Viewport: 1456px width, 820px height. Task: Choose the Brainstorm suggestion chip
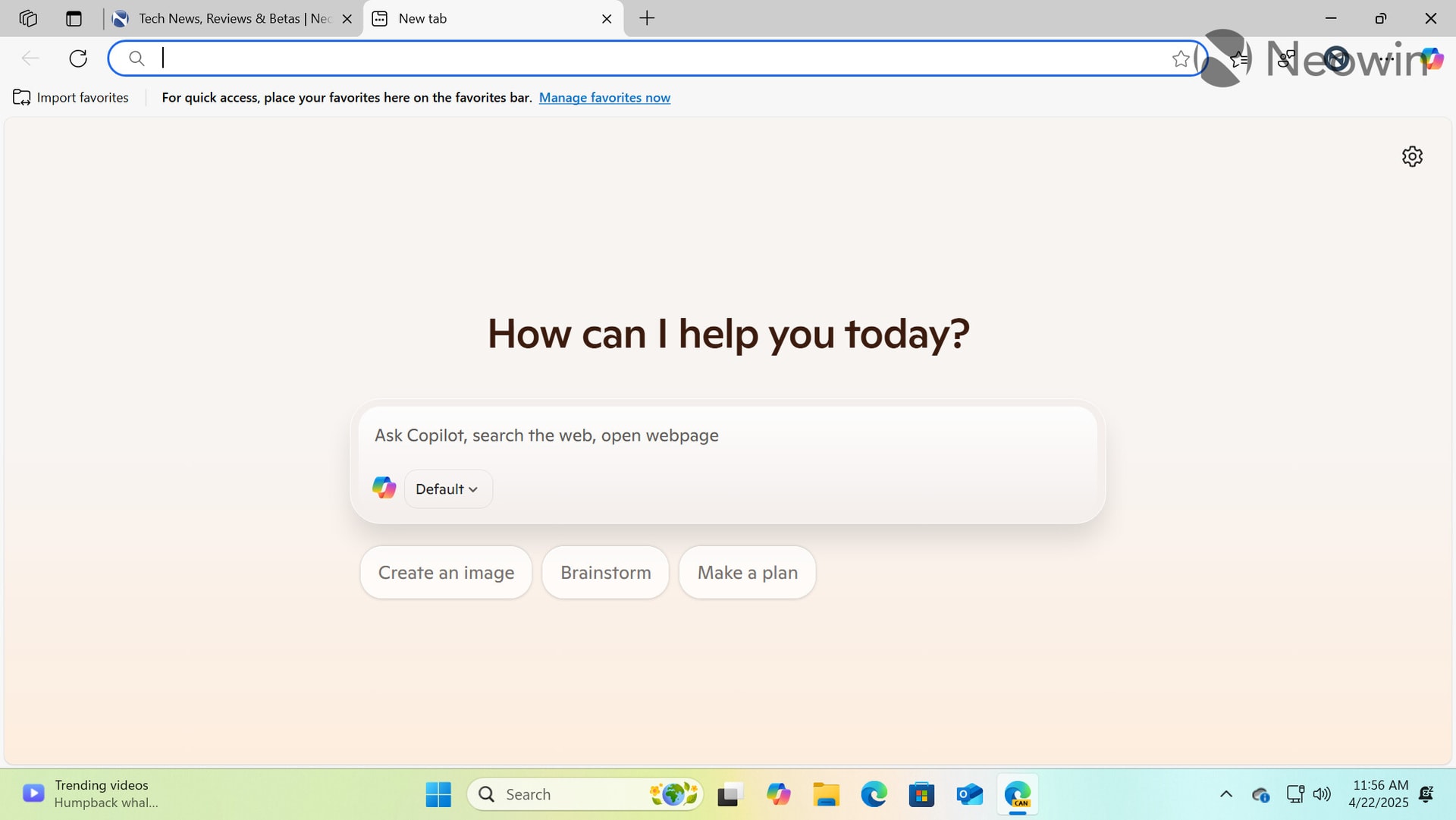605,573
